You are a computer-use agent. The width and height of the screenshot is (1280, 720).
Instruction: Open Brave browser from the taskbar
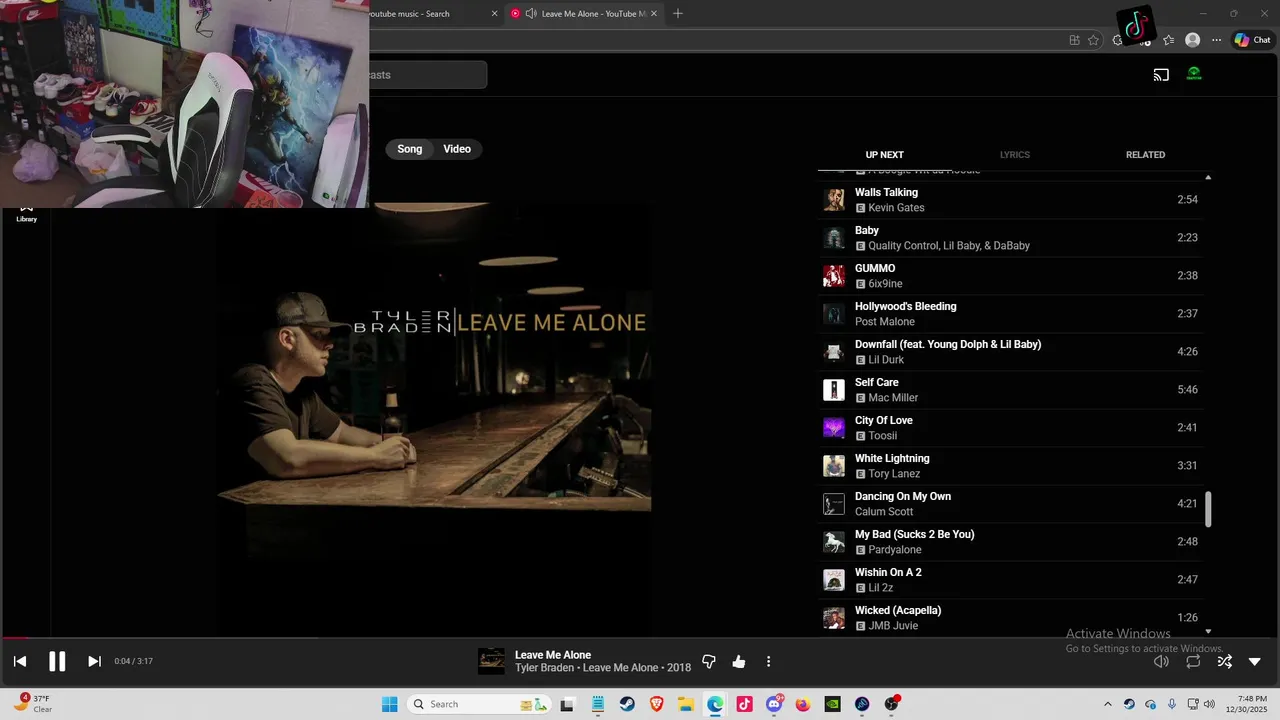pyautogui.click(x=656, y=704)
